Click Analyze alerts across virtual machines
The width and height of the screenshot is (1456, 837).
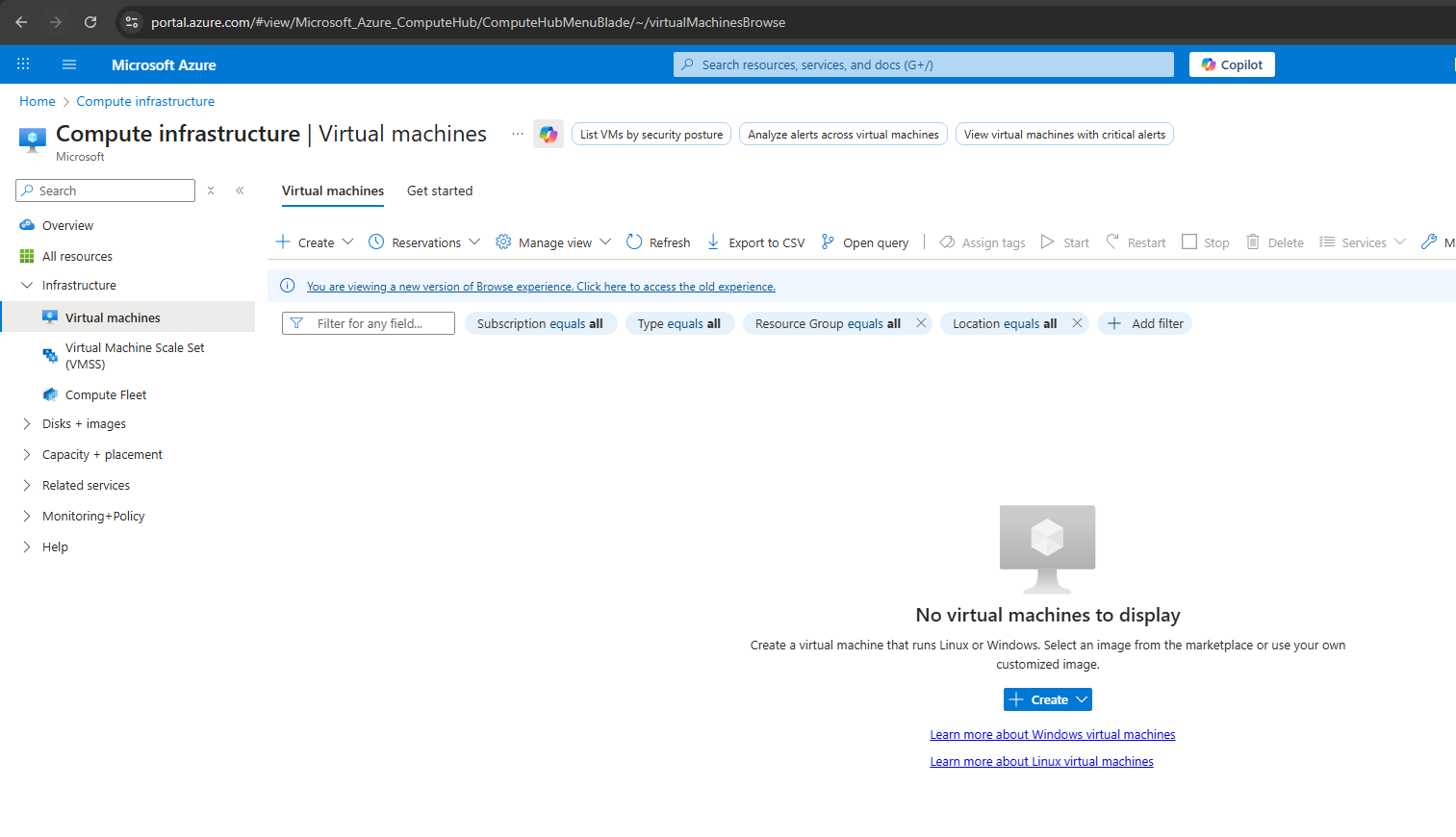843,135
